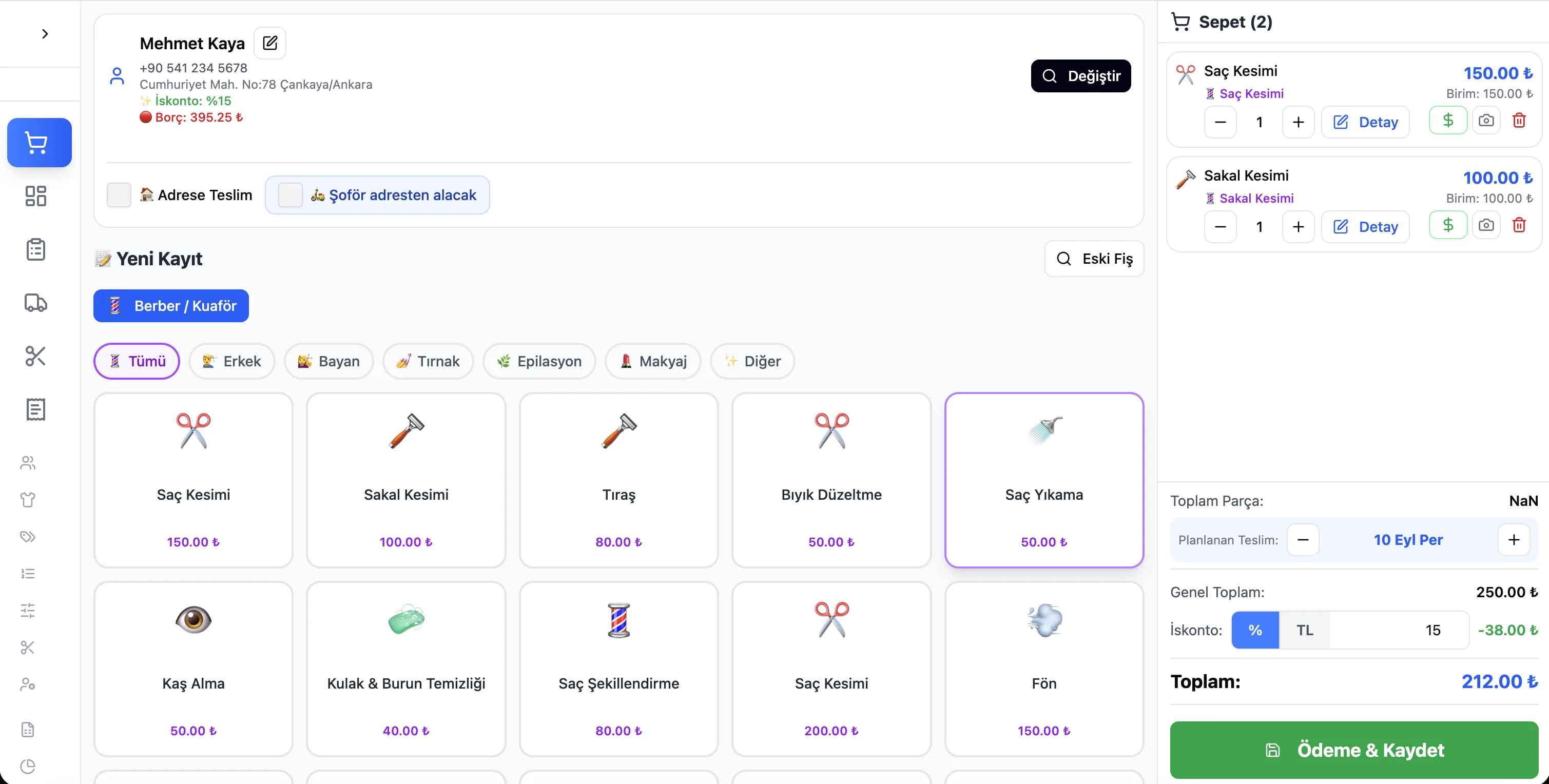Increase Saç Kesimi quantity in cart

coord(1298,122)
